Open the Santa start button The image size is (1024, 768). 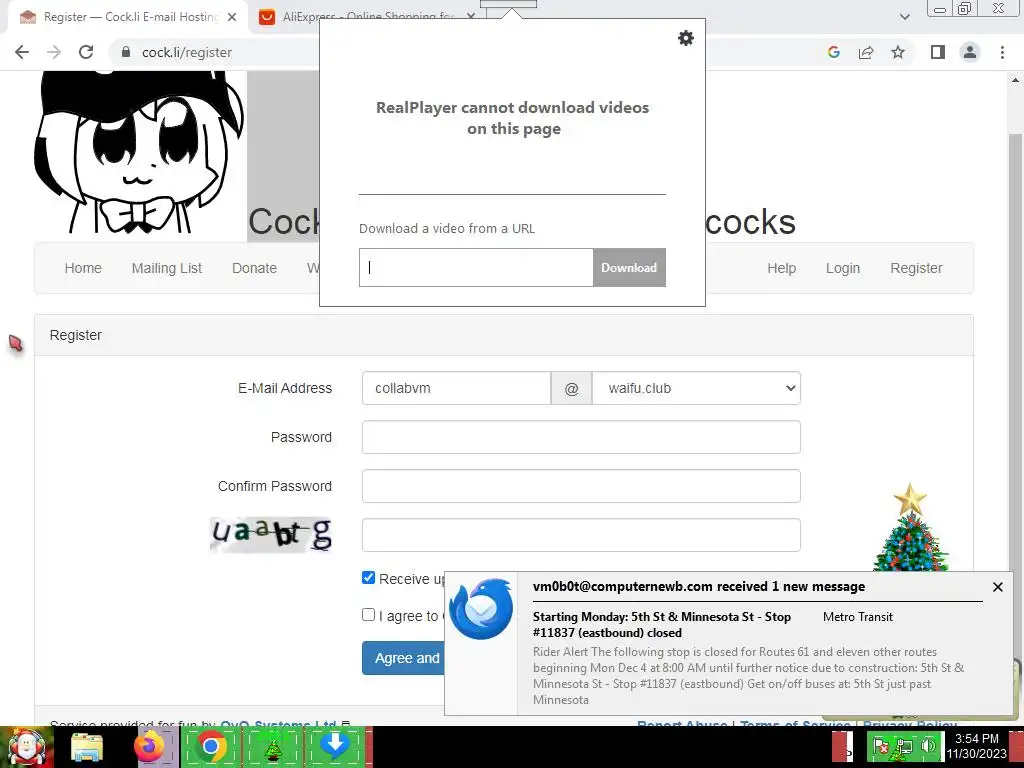tap(26, 747)
